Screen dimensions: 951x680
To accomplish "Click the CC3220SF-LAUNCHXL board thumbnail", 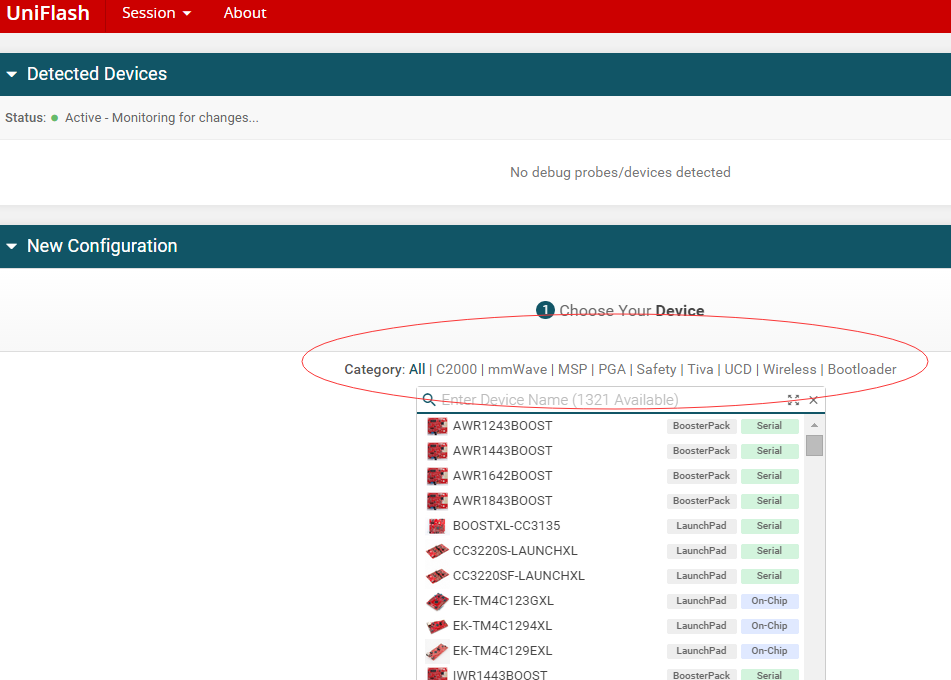I will pyautogui.click(x=437, y=576).
